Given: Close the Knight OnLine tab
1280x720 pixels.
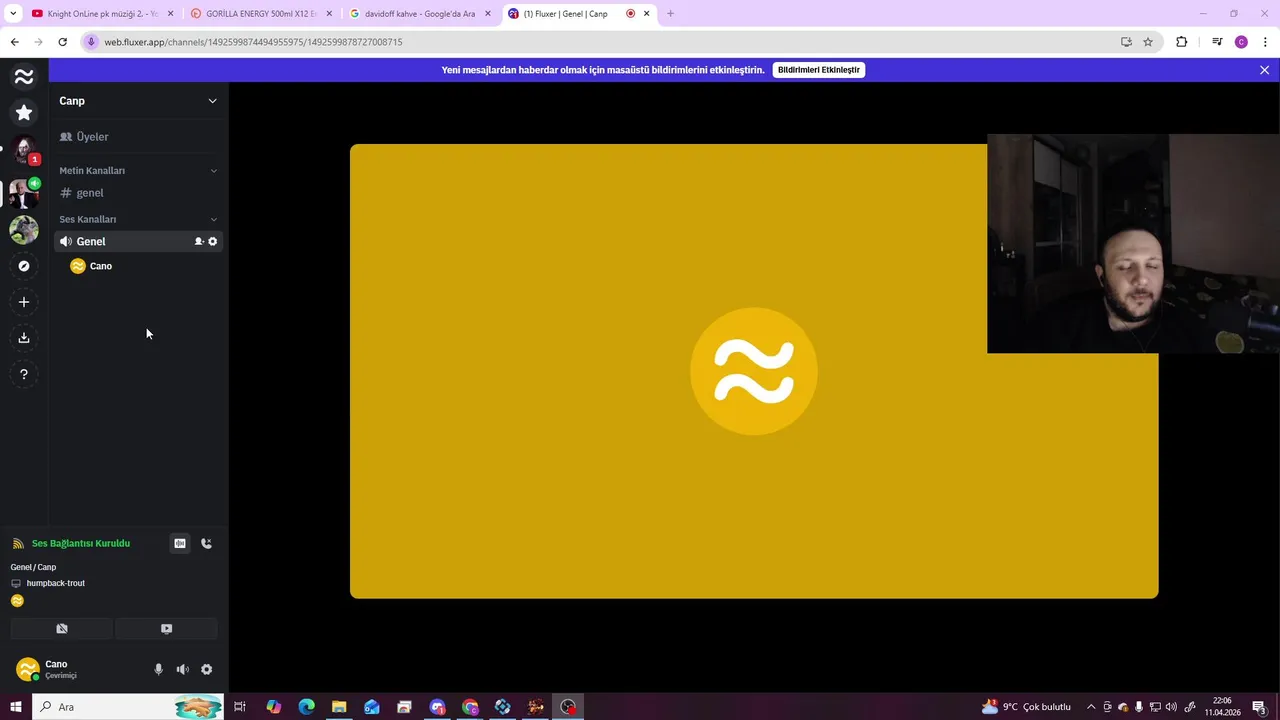Looking at the screenshot, I should (x=170, y=14).
